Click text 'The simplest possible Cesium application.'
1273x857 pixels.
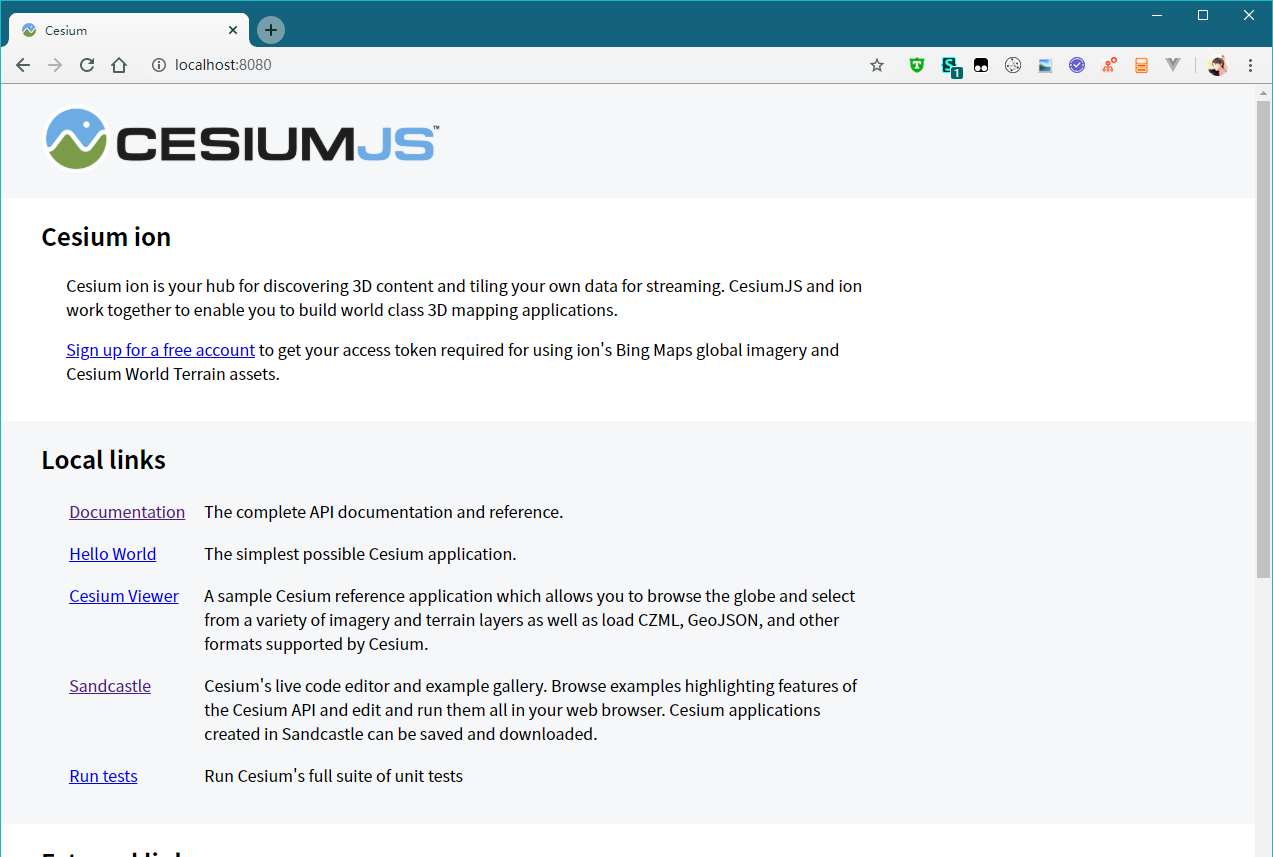coord(360,554)
